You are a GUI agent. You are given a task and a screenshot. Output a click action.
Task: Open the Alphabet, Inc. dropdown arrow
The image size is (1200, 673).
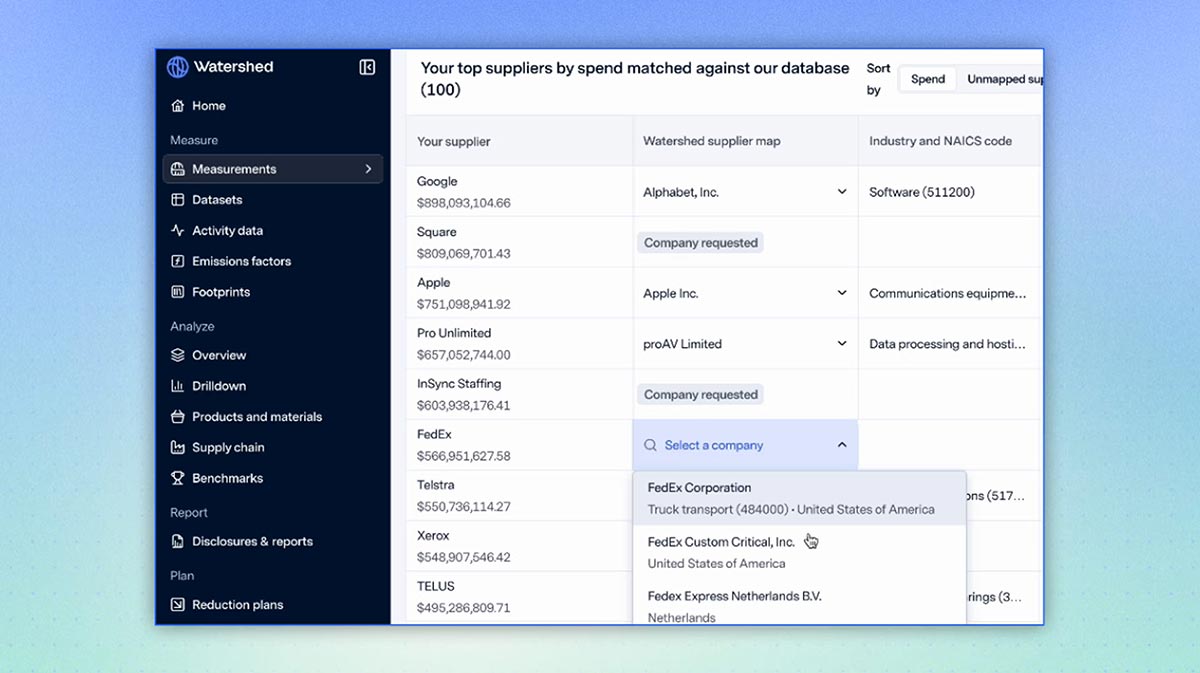(x=842, y=192)
